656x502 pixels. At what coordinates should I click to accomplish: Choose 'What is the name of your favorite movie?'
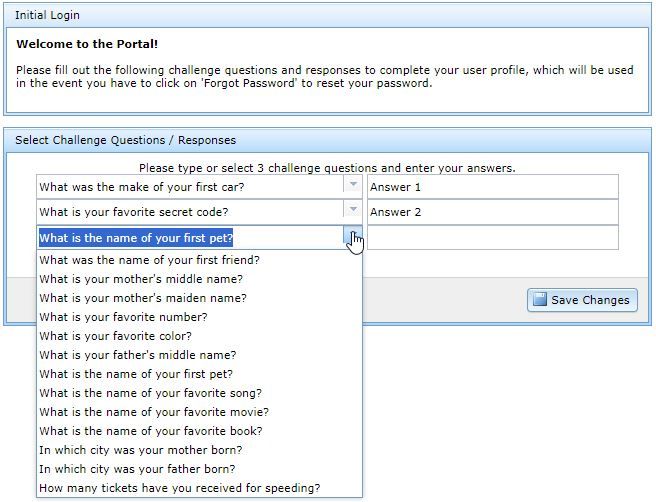coord(154,412)
